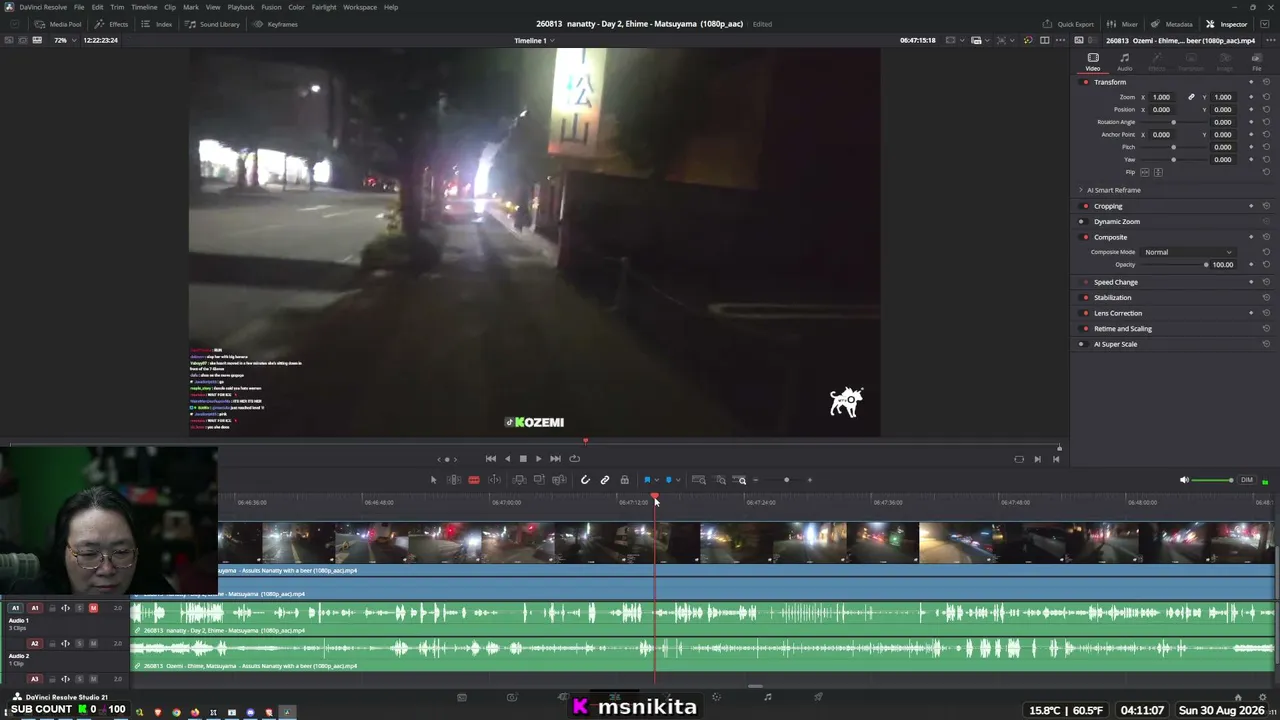Click the Opacity value field
The image size is (1280, 720).
1223,265
